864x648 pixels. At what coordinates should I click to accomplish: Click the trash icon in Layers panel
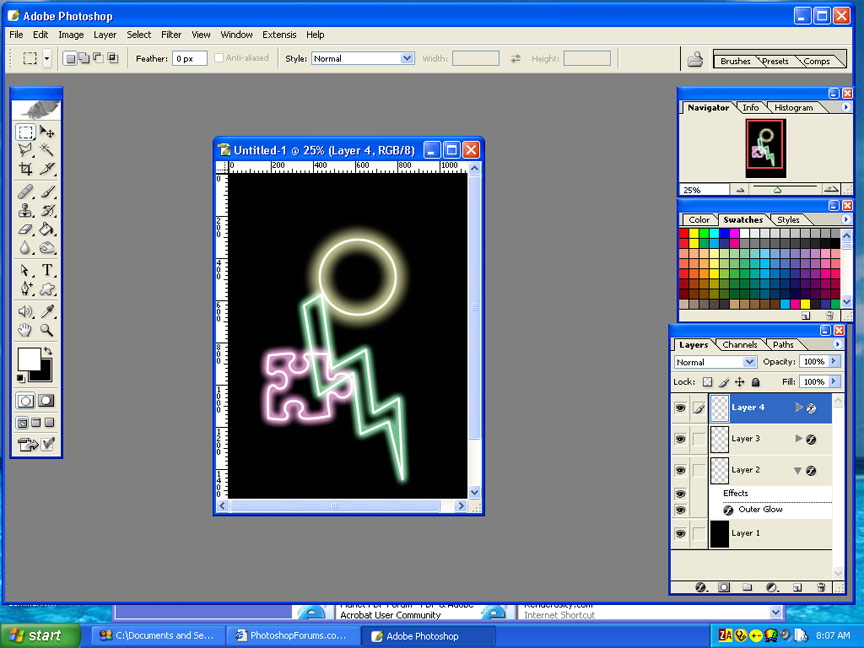821,588
